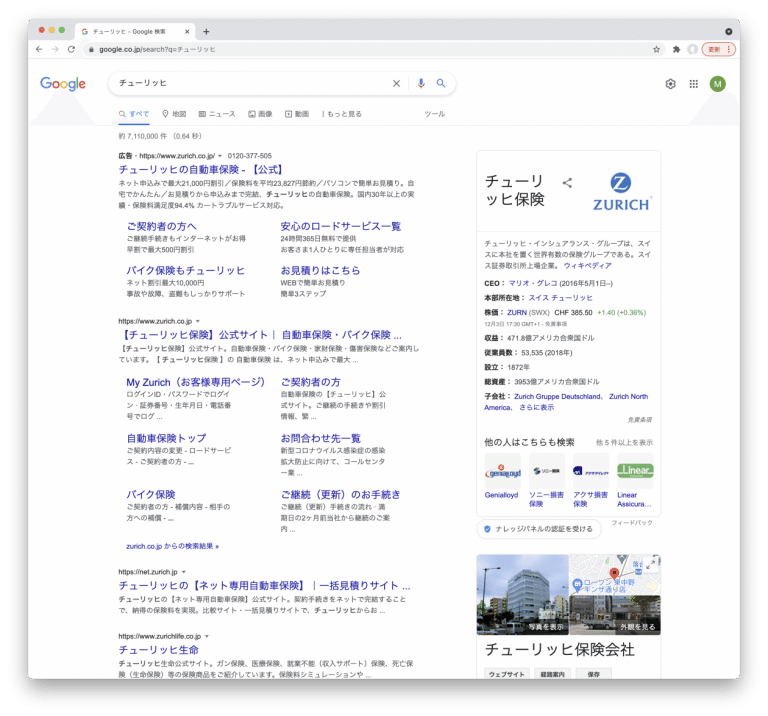Screen dimensions: 768x716
Task: Click the Google logo
Action: [63, 83]
